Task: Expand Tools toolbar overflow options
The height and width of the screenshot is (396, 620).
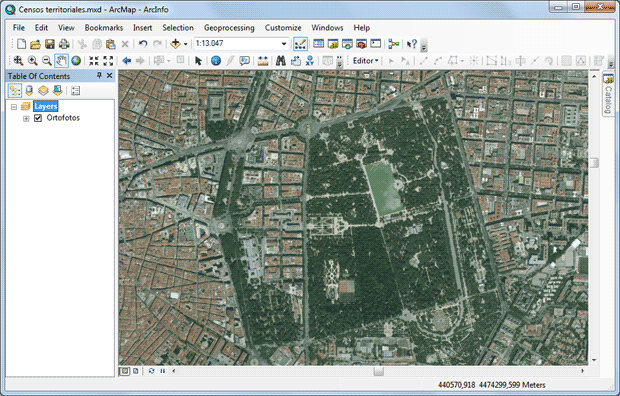Action: pyautogui.click(x=340, y=62)
